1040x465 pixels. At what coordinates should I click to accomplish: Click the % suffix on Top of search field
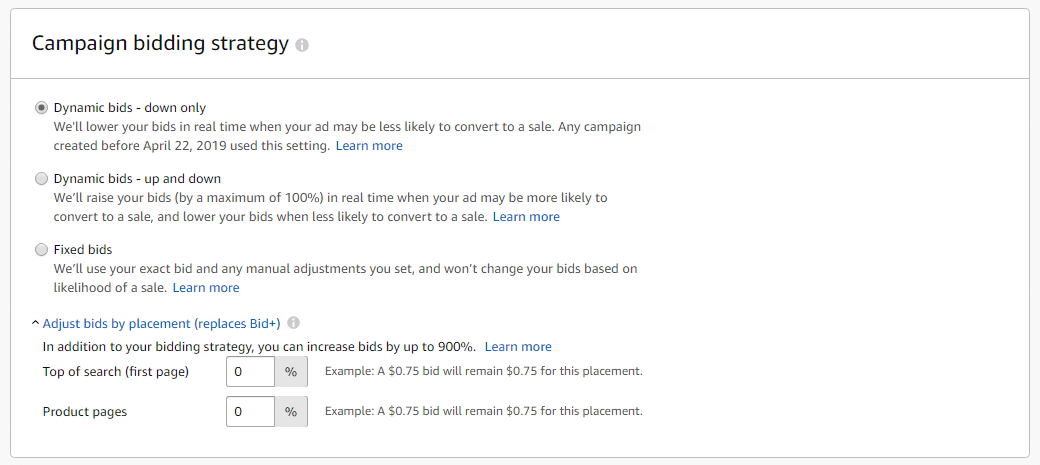(x=291, y=371)
